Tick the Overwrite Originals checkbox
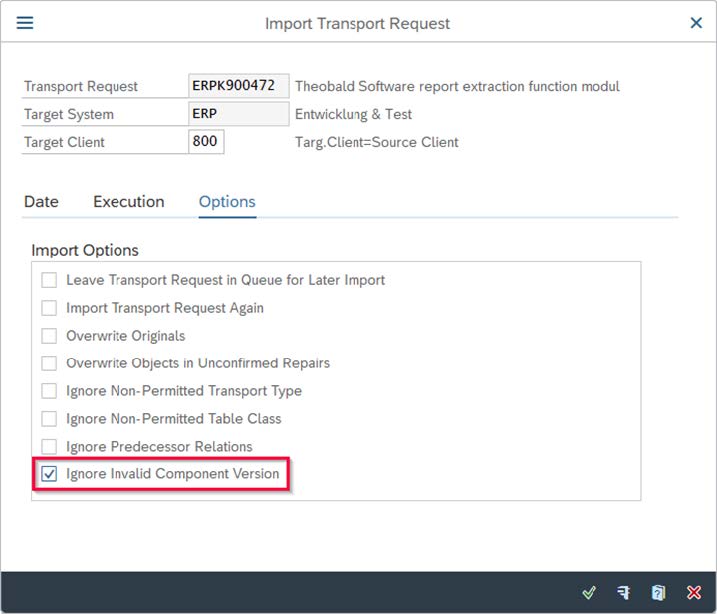Image resolution: width=717 pixels, height=614 pixels. pos(49,336)
